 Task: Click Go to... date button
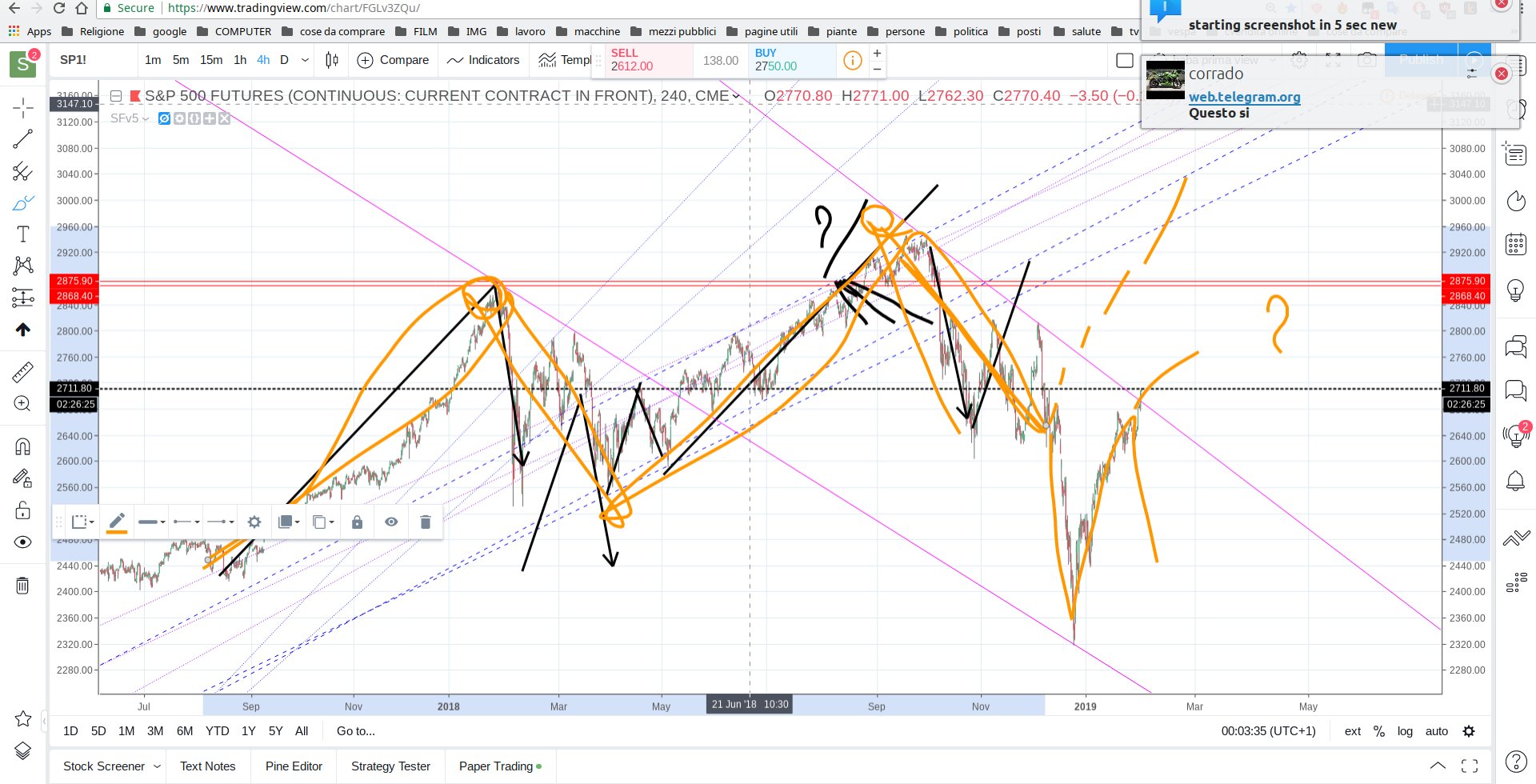tap(356, 731)
